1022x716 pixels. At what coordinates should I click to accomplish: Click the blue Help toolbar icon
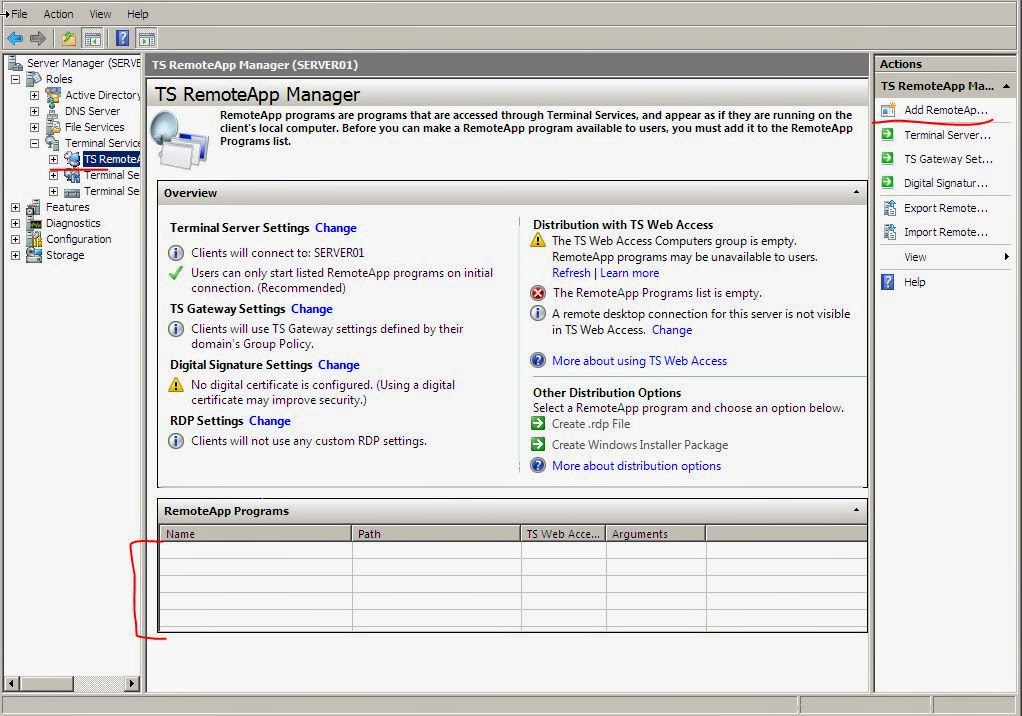[x=123, y=38]
